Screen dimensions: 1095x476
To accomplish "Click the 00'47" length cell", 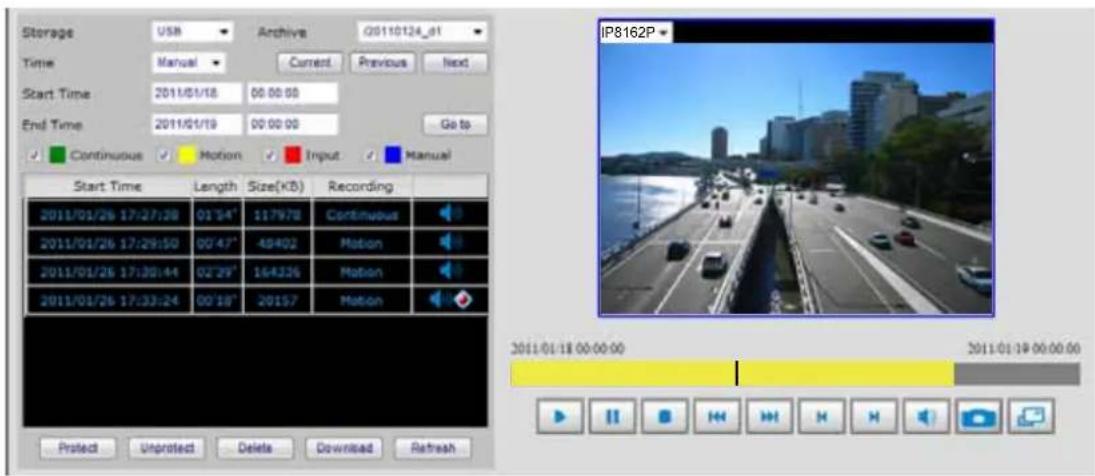I will point(216,243).
